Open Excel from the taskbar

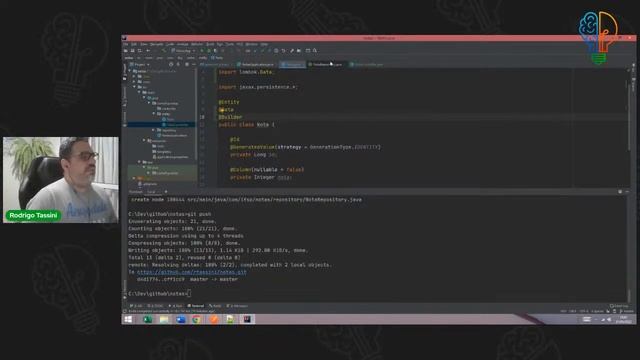(147, 319)
